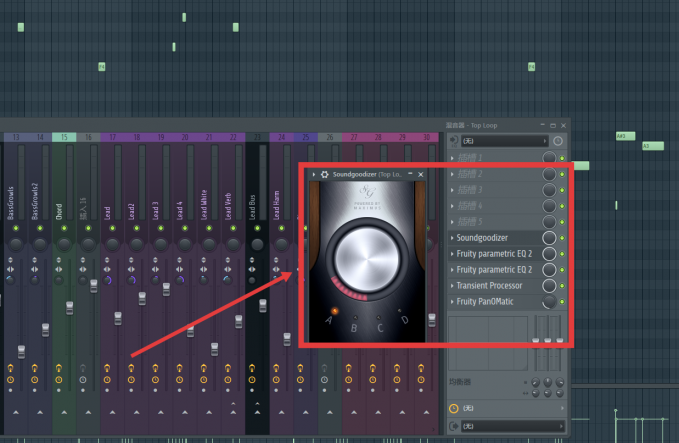Open the first Fruity parametric EQ 2 slot
679x443 pixels.
coord(495,254)
